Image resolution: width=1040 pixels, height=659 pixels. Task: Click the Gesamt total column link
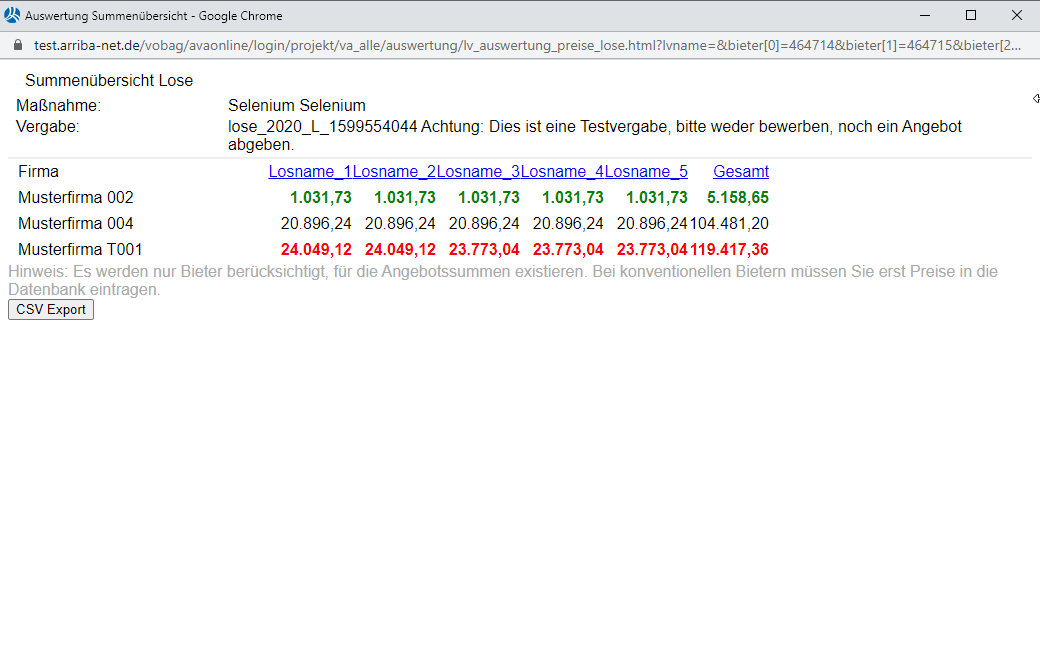pos(740,172)
